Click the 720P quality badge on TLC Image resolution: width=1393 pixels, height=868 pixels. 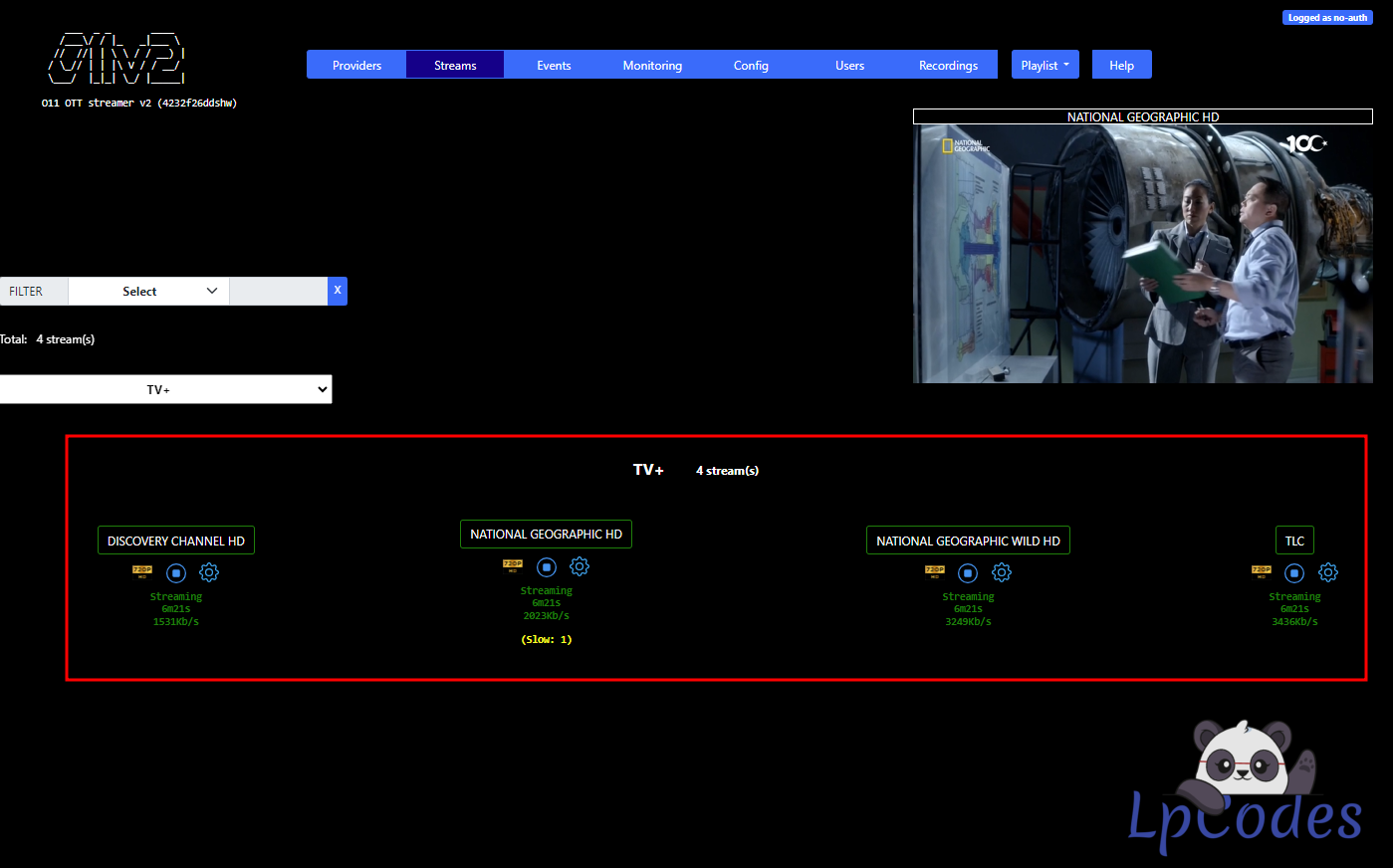(x=1260, y=572)
